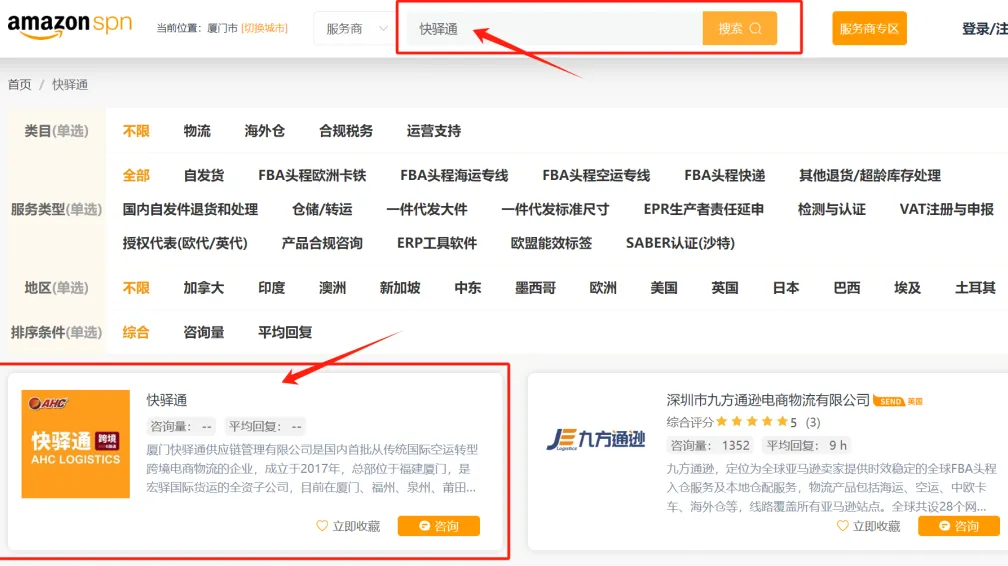The width and height of the screenshot is (1008, 566).
Task: Choose 授权代表(欧代/英代) service type
Action: click(x=185, y=244)
